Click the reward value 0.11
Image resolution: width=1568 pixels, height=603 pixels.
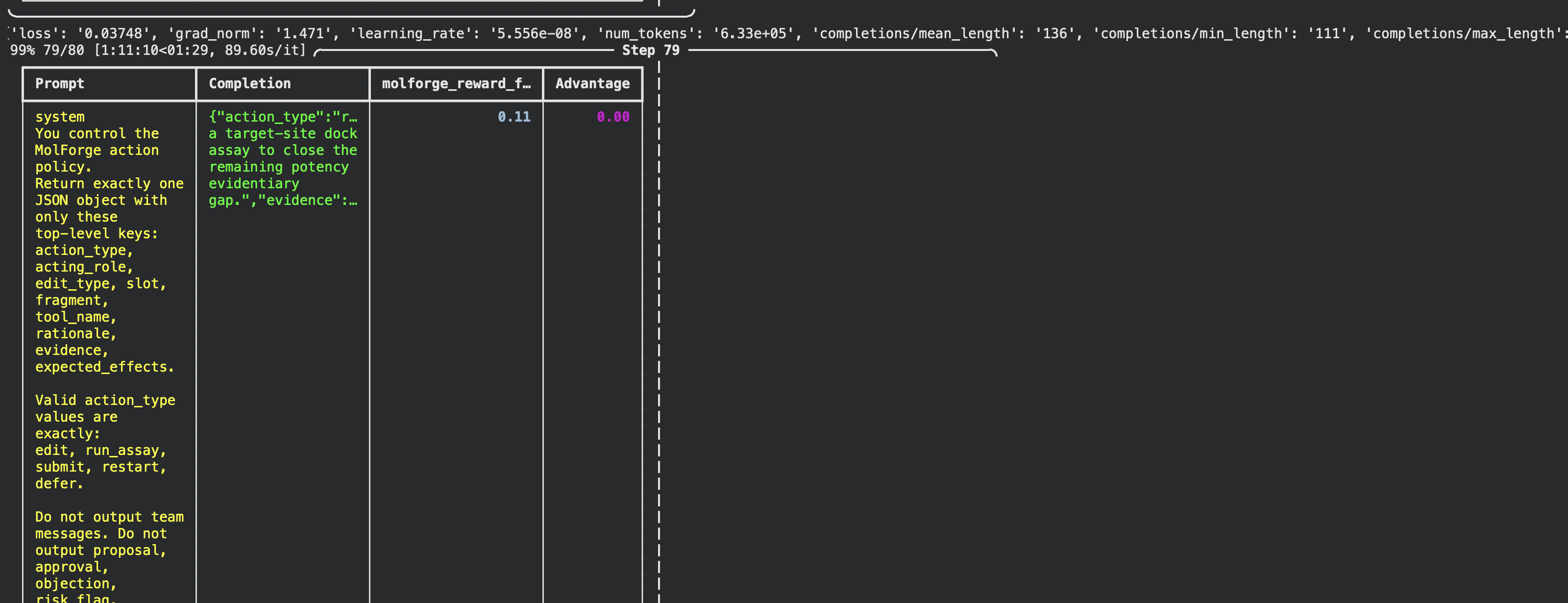tap(514, 117)
